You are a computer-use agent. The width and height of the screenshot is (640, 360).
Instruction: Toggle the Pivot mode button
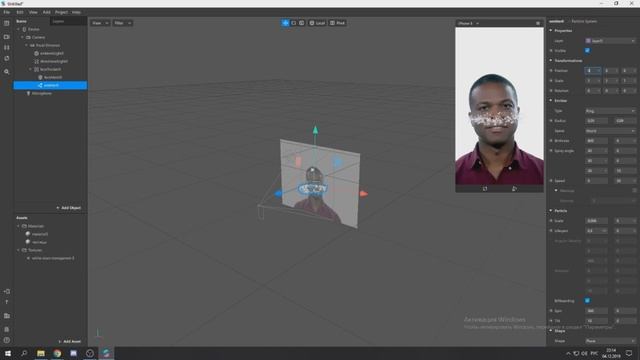pyautogui.click(x=338, y=23)
